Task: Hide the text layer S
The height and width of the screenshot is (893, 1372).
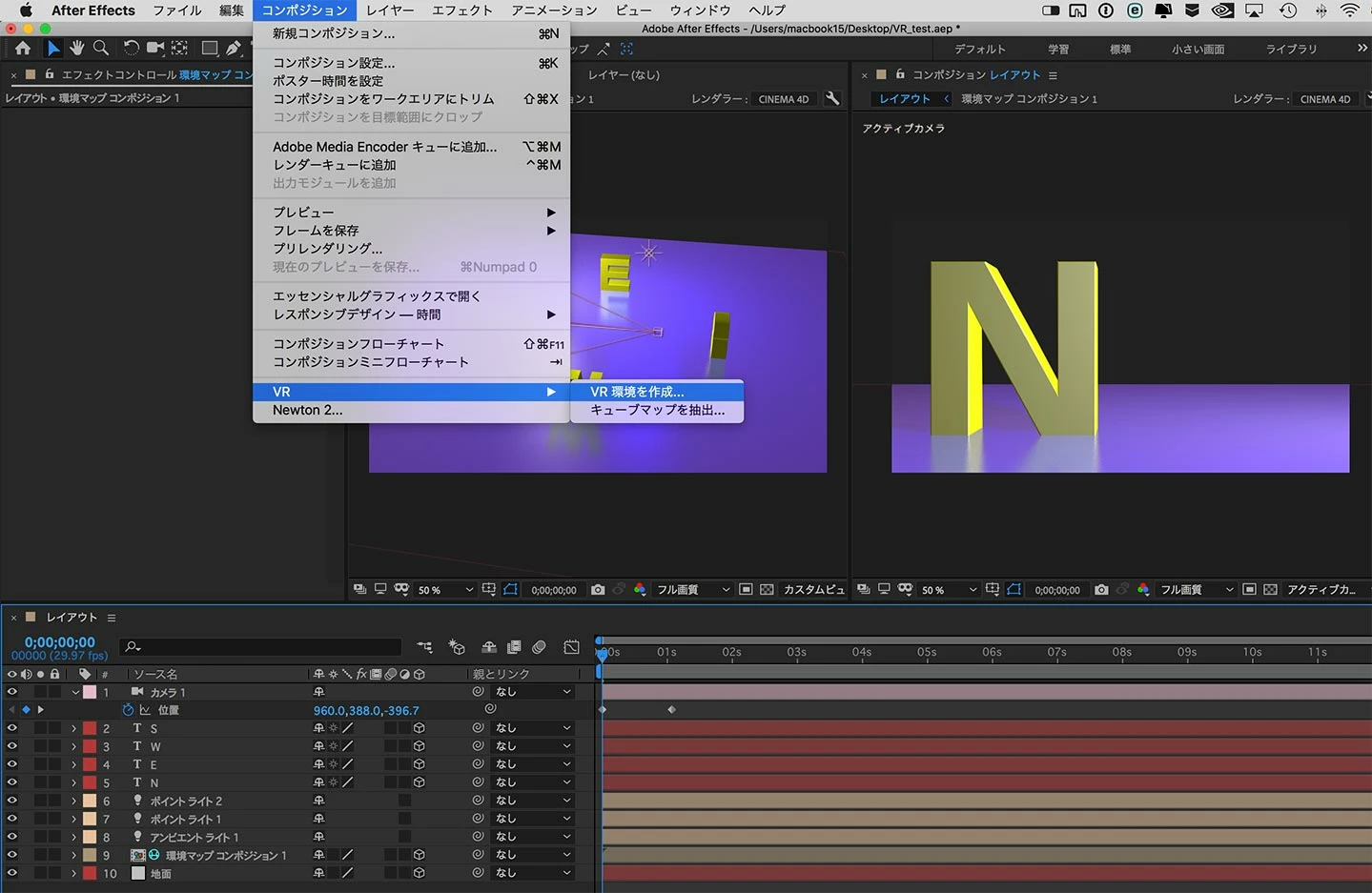Action: pos(11,728)
